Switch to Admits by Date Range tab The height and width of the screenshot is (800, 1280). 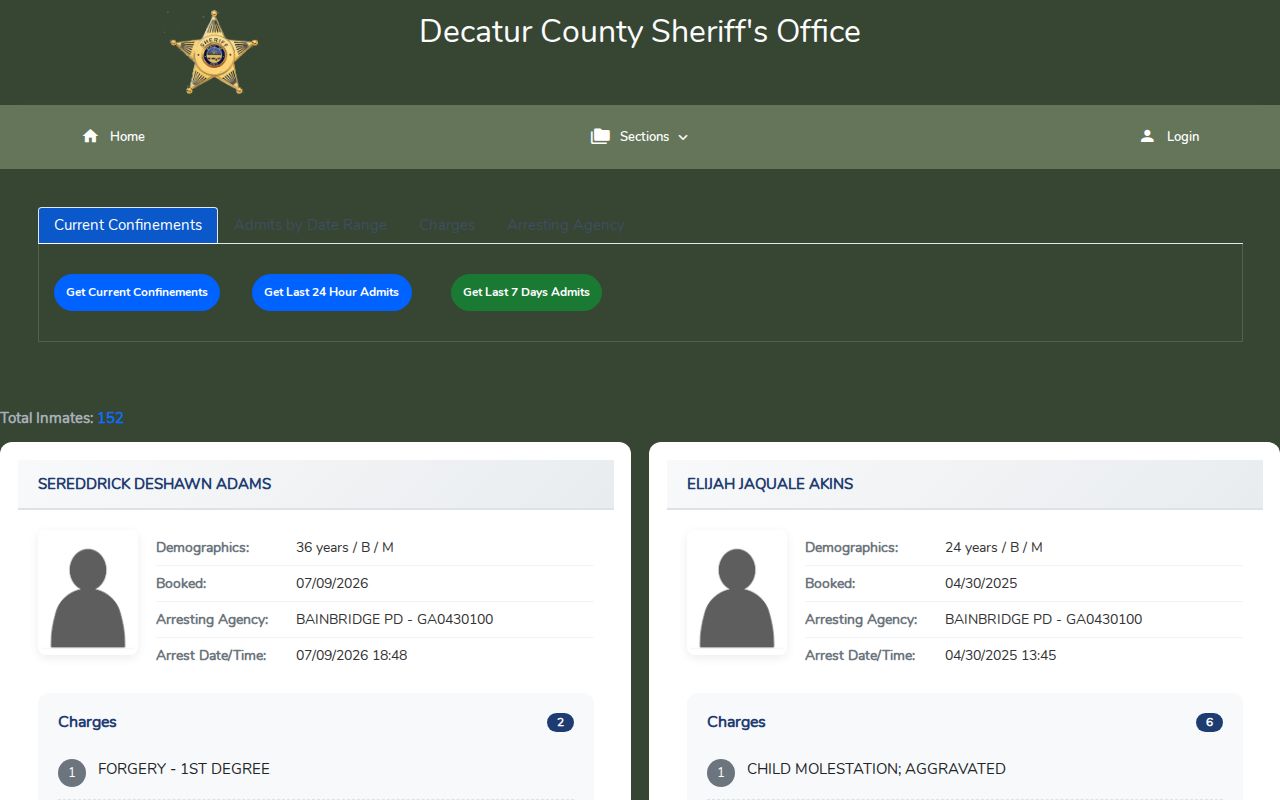tap(310, 225)
